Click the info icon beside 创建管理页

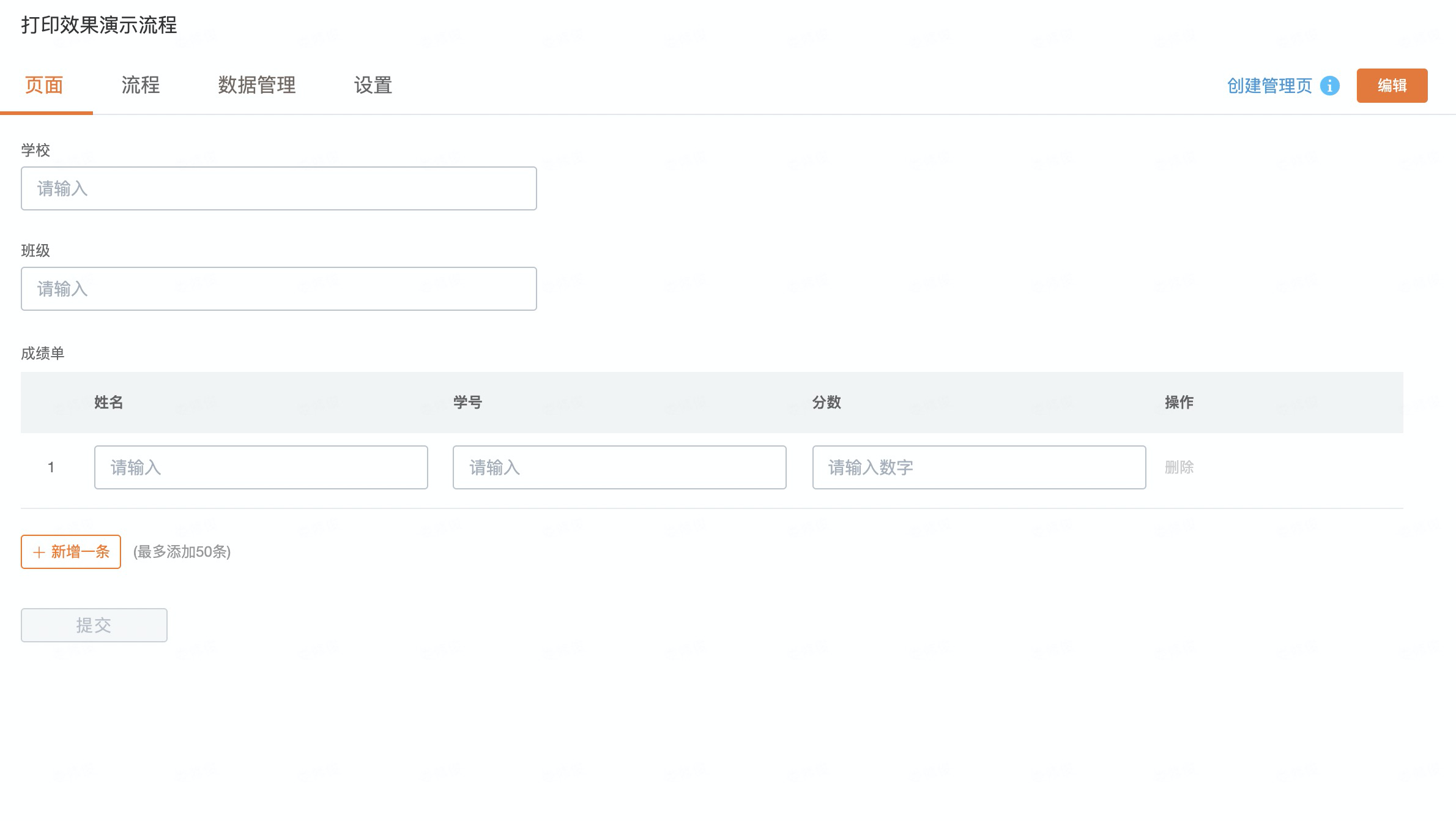(1329, 86)
